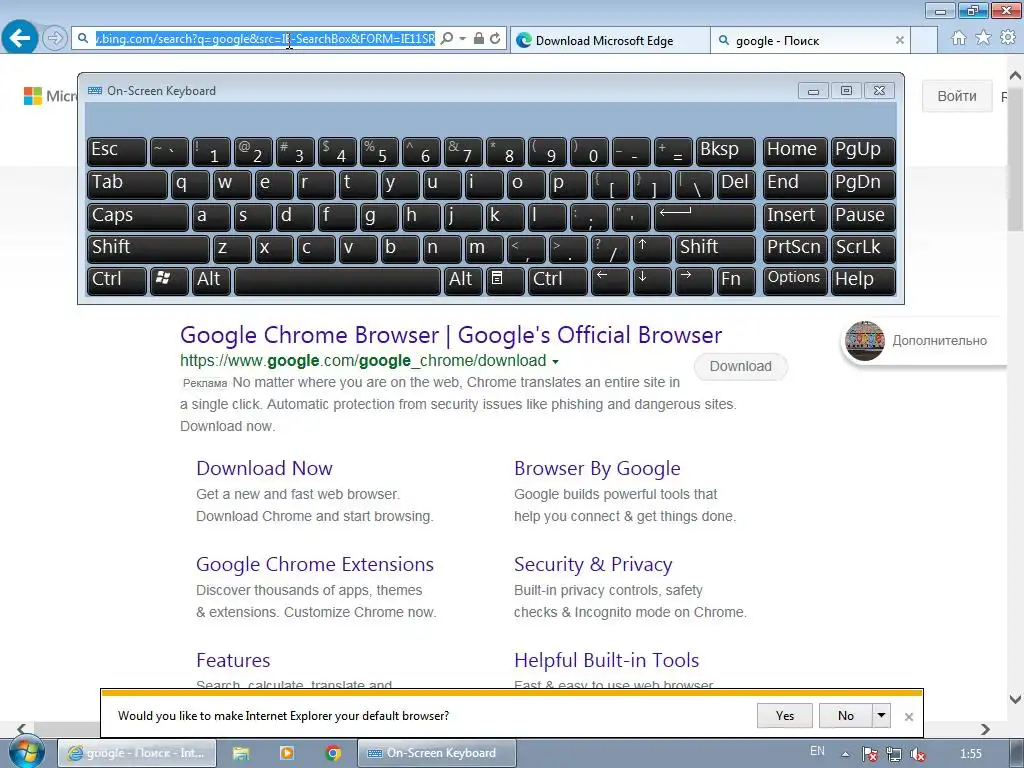The height and width of the screenshot is (768, 1024).
Task: Tap the Esc key on On-Screen Keyboard
Action: [x=117, y=152]
